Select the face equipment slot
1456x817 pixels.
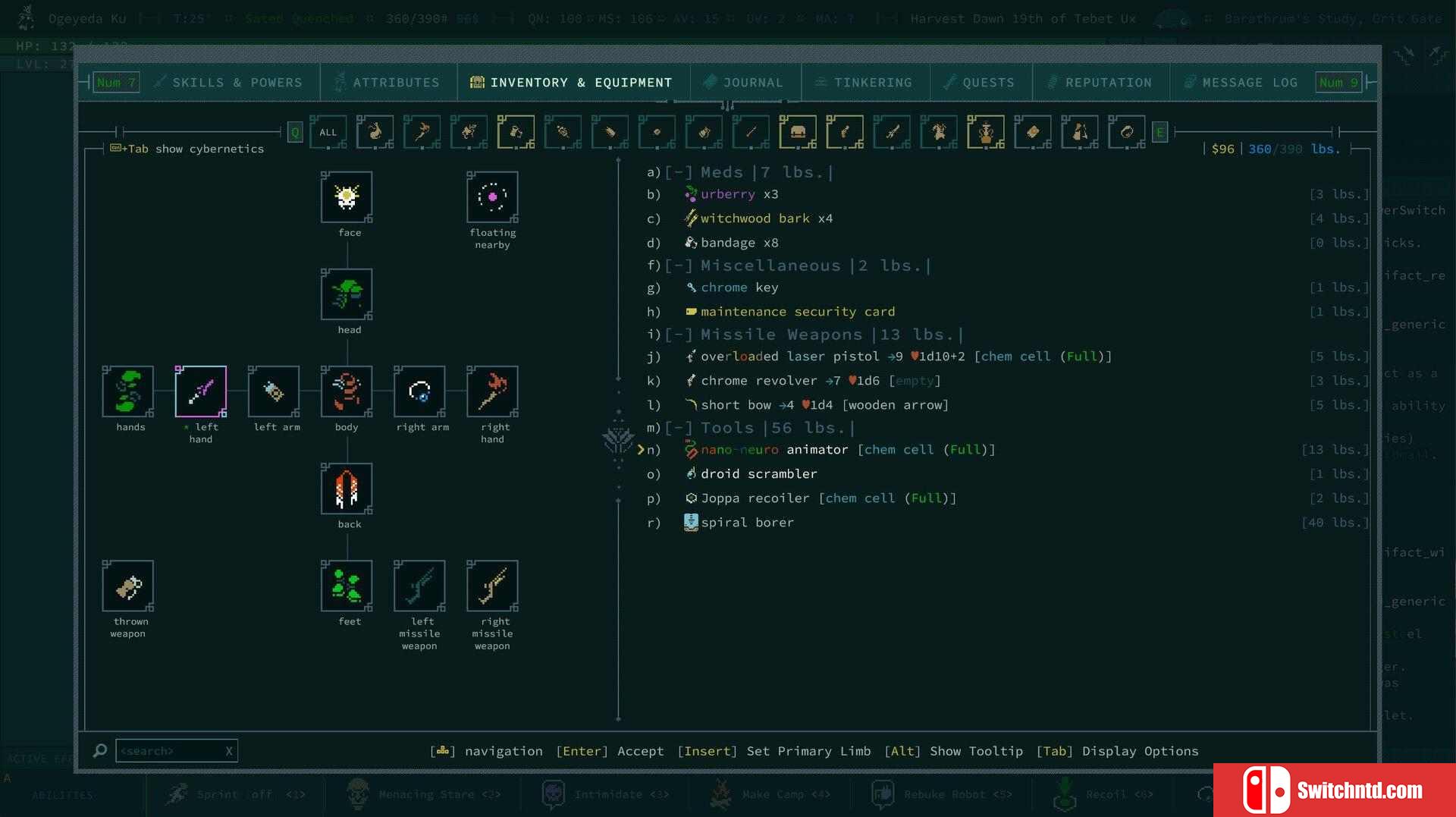(347, 196)
